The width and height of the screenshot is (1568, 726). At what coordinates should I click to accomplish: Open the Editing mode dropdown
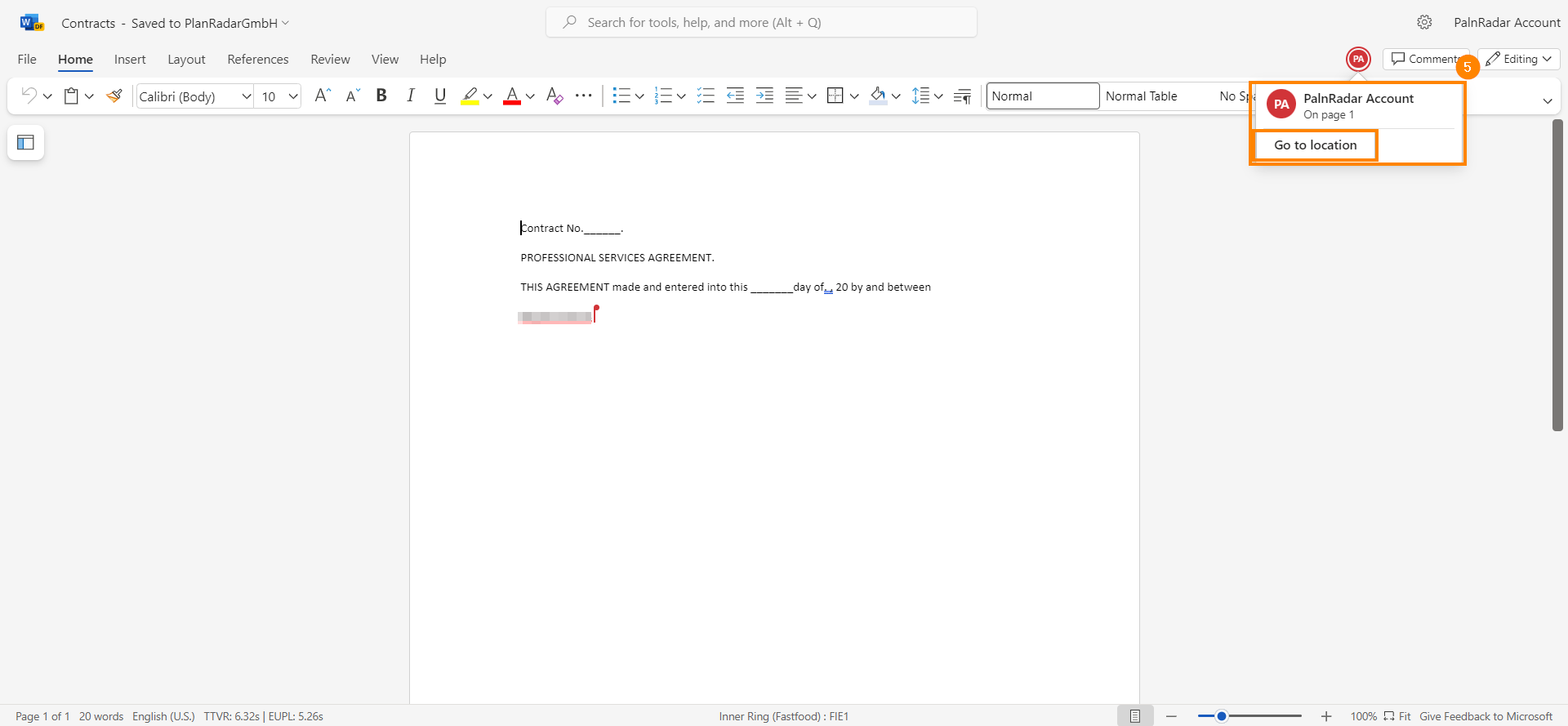pyautogui.click(x=1518, y=59)
